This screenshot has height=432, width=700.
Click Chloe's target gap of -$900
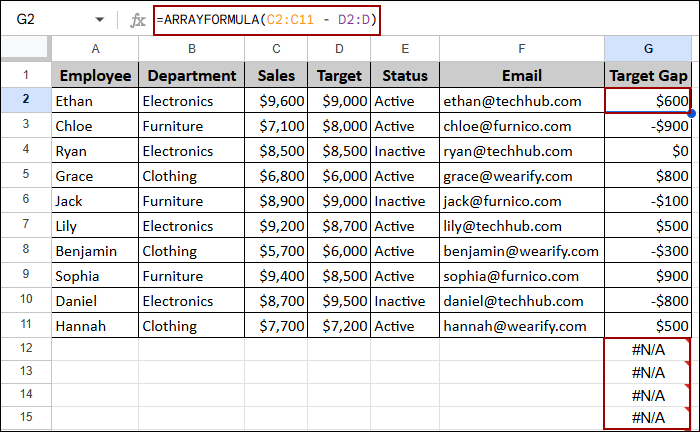(x=648, y=126)
